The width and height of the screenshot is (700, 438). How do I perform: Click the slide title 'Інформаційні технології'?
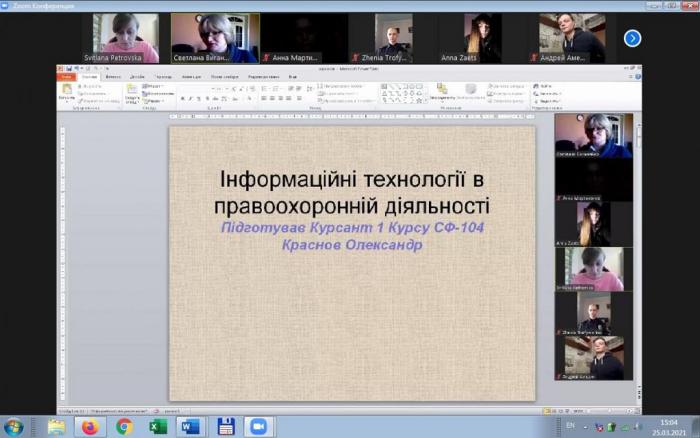point(351,180)
